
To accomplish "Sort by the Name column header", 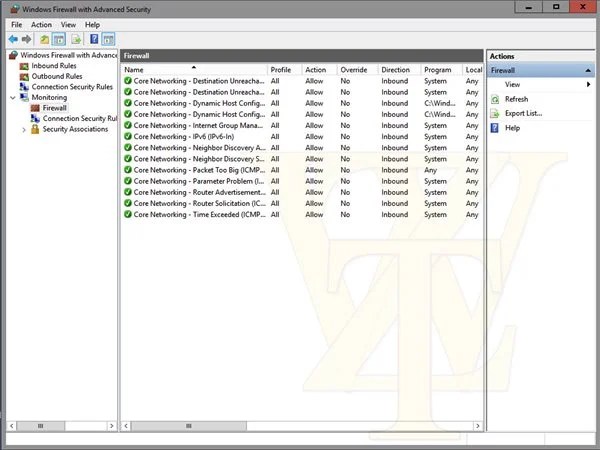I will [x=194, y=70].
